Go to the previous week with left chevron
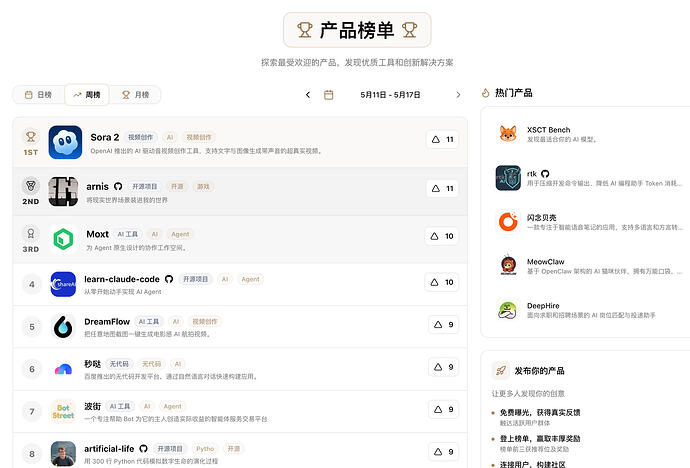This screenshot has width=690, height=468. 308,95
